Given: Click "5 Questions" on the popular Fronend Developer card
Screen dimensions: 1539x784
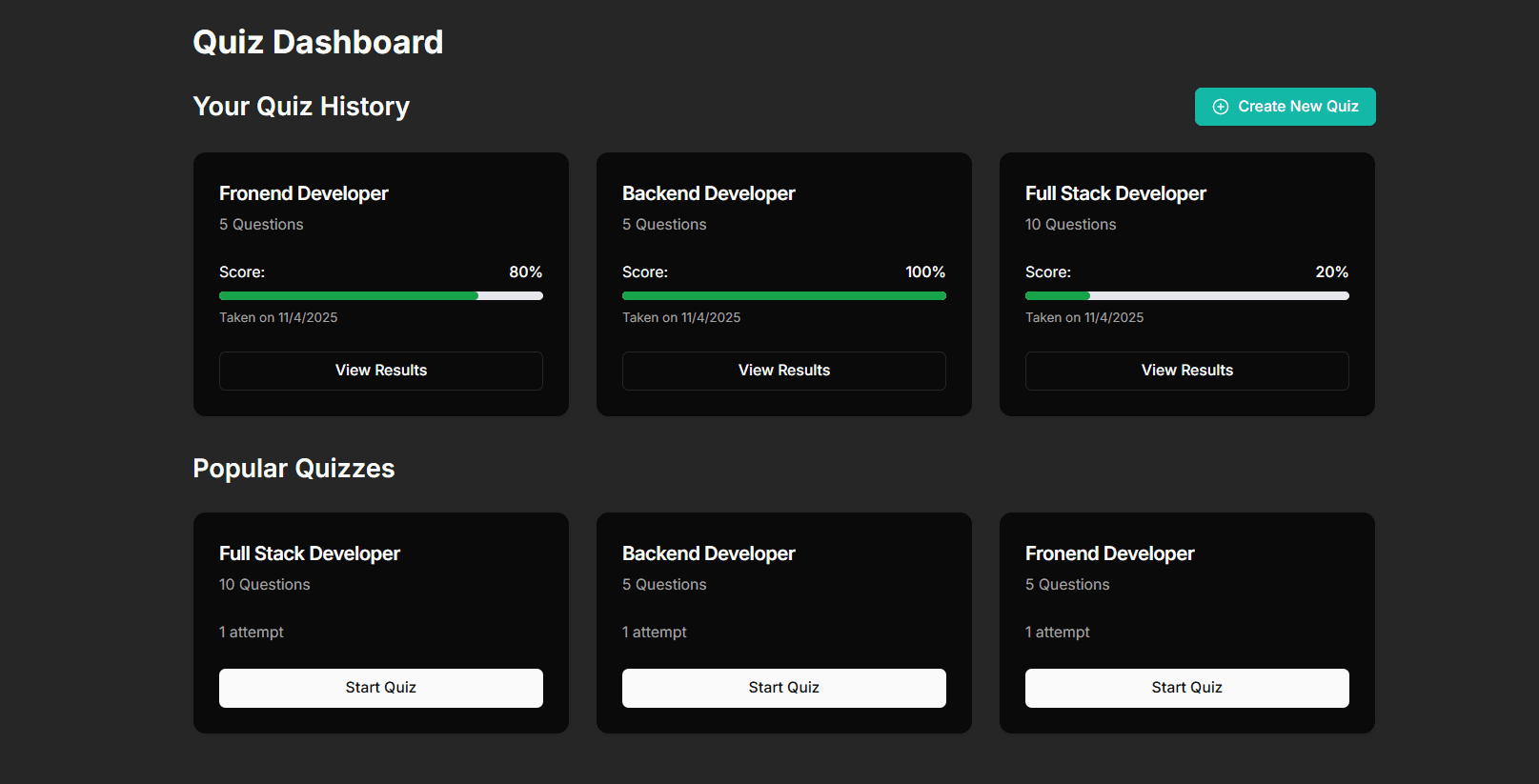Looking at the screenshot, I should pos(1067,585).
